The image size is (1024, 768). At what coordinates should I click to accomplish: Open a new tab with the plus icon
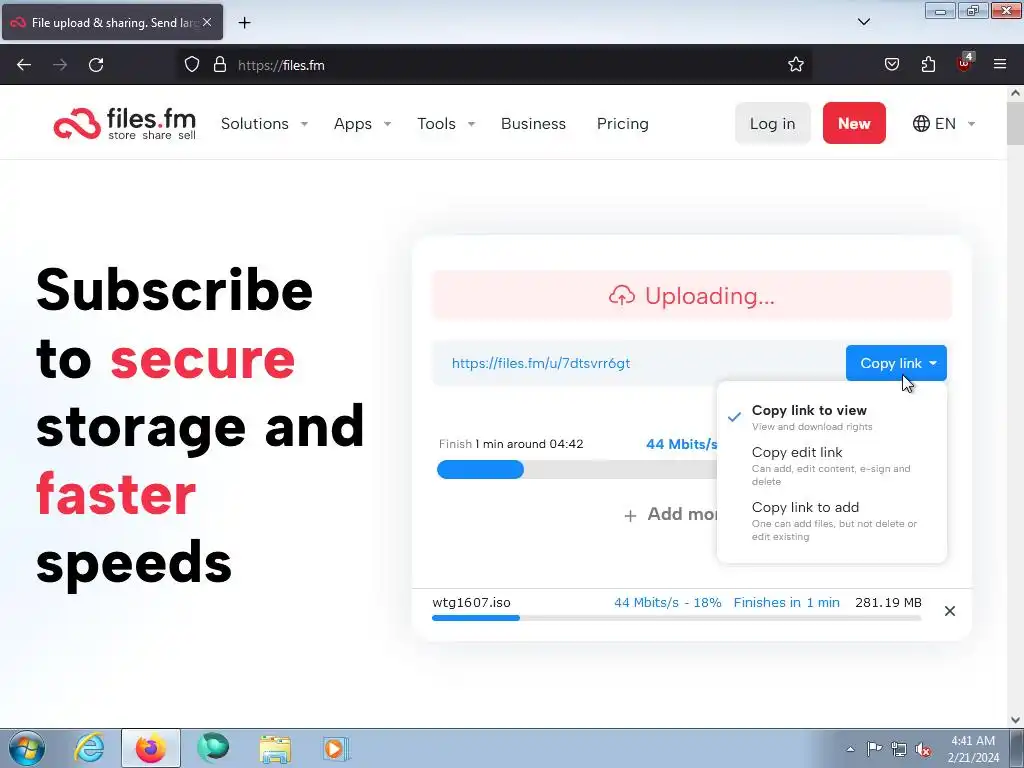(x=244, y=23)
